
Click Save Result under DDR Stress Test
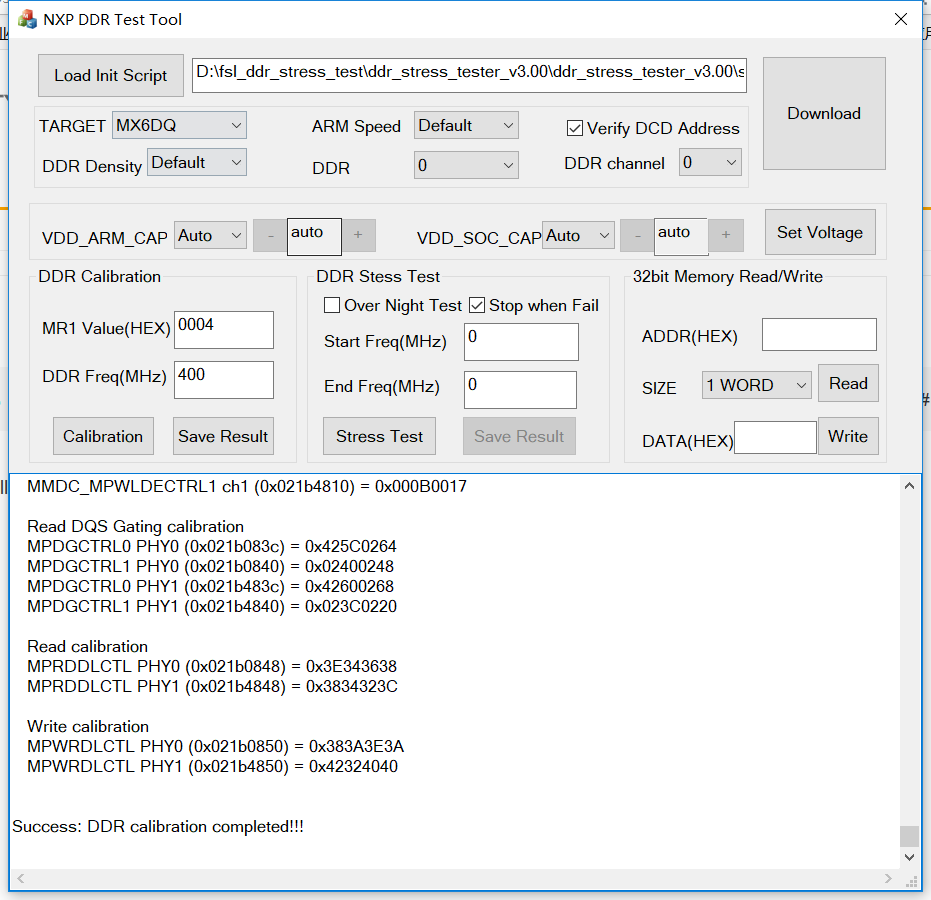[519, 436]
